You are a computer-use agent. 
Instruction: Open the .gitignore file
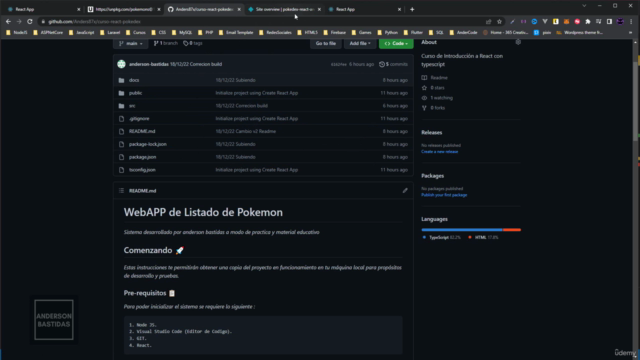pos(139,119)
